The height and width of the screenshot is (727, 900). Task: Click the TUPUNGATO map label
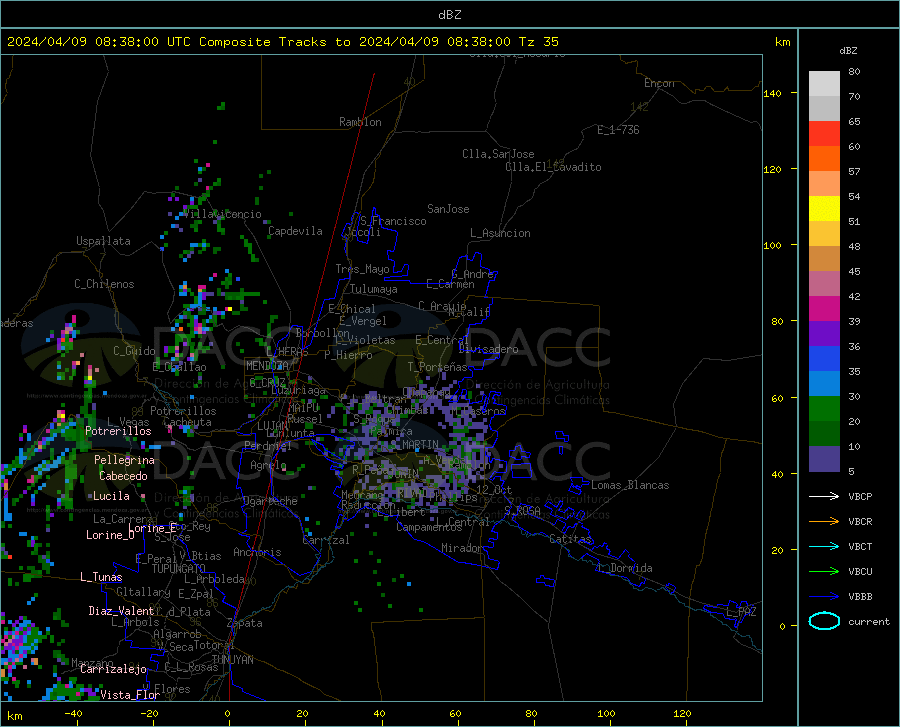179,569
